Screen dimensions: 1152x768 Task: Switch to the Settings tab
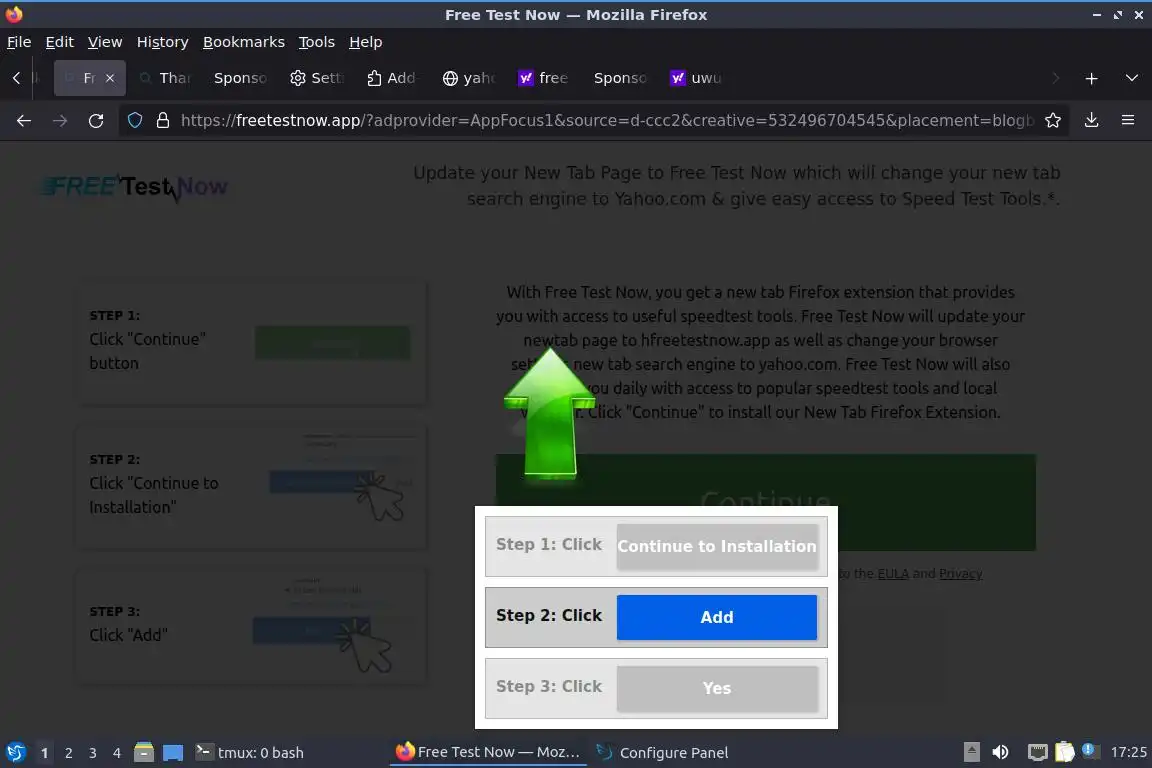317,78
